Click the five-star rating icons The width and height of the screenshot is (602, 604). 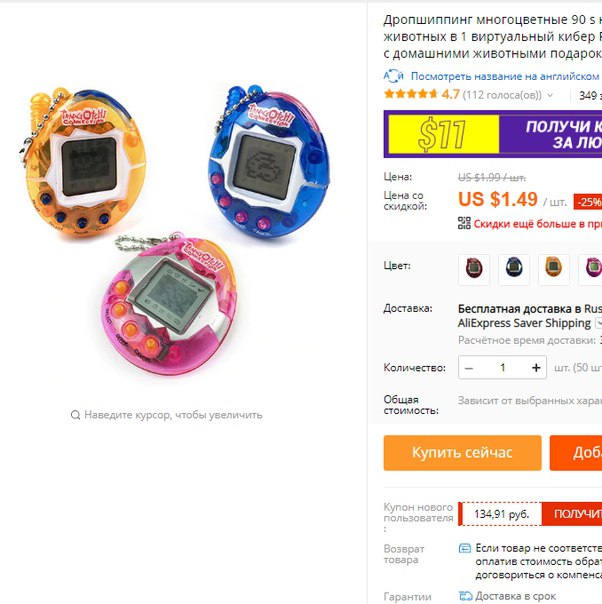tap(411, 94)
